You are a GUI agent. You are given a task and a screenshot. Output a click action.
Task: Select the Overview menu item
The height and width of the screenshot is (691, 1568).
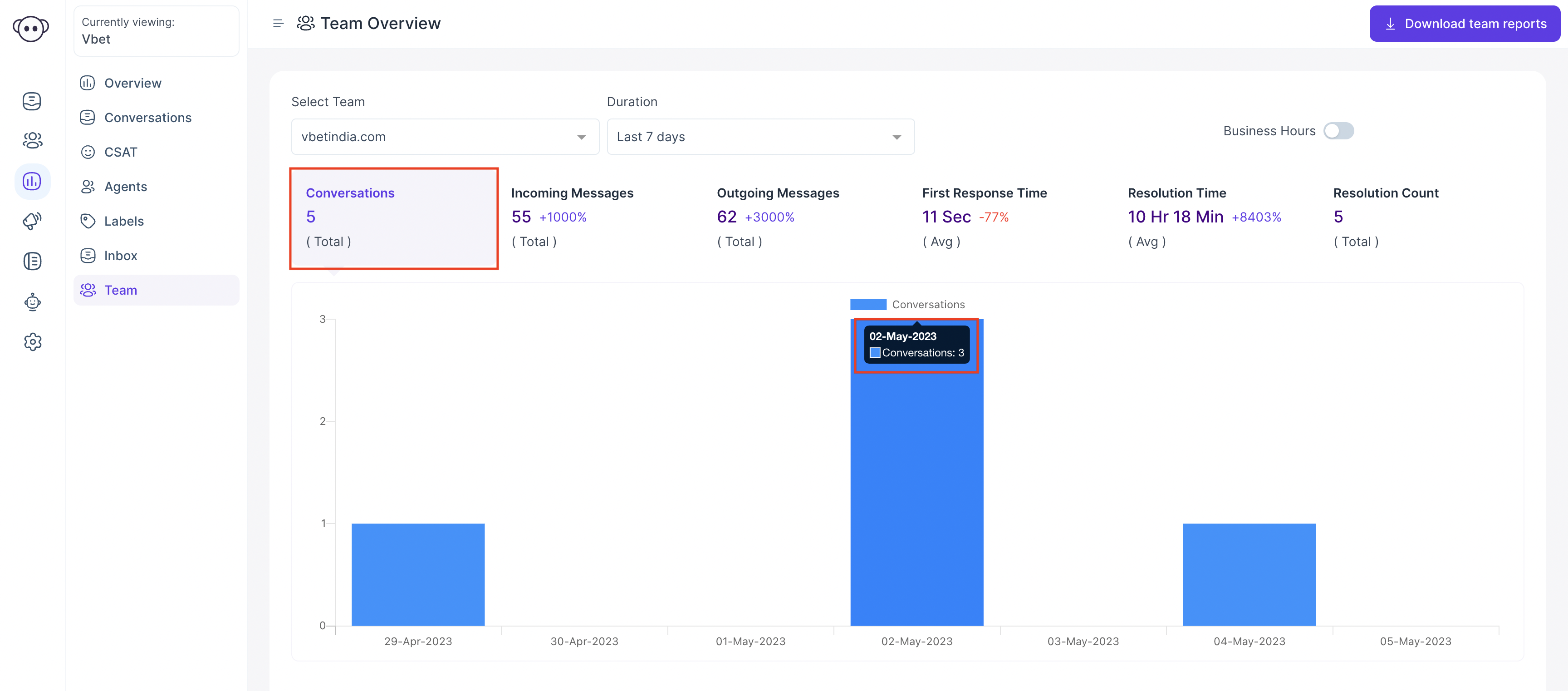(133, 82)
